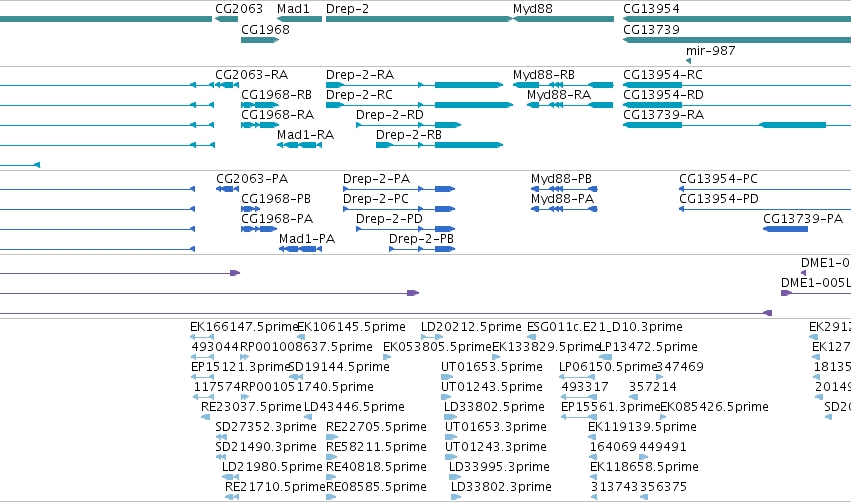
Task: Click the SD19144.5prime EST feature
Action: (296, 377)
